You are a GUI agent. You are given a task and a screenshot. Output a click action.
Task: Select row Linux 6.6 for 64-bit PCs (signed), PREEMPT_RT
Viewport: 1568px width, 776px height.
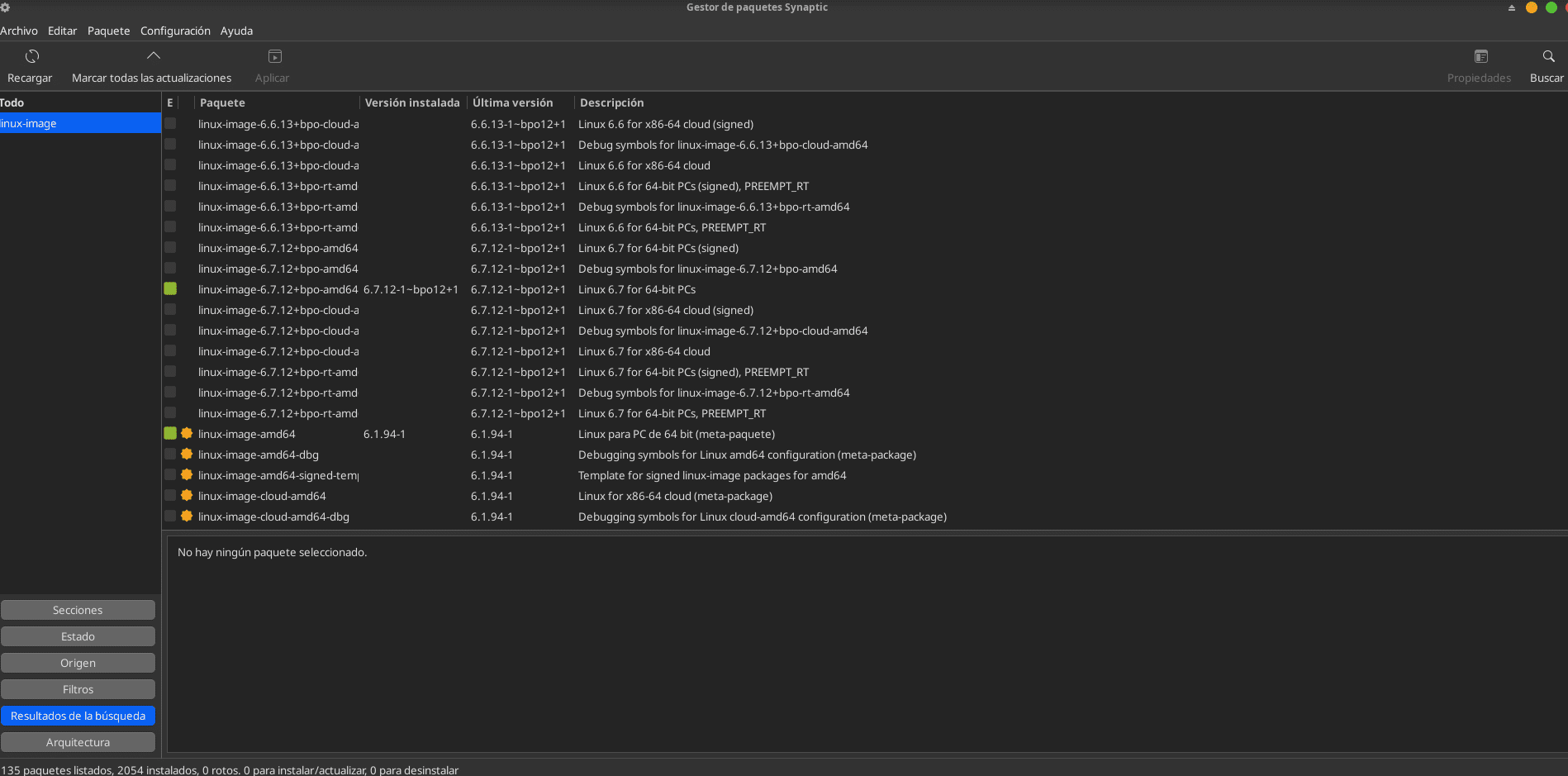(865, 186)
